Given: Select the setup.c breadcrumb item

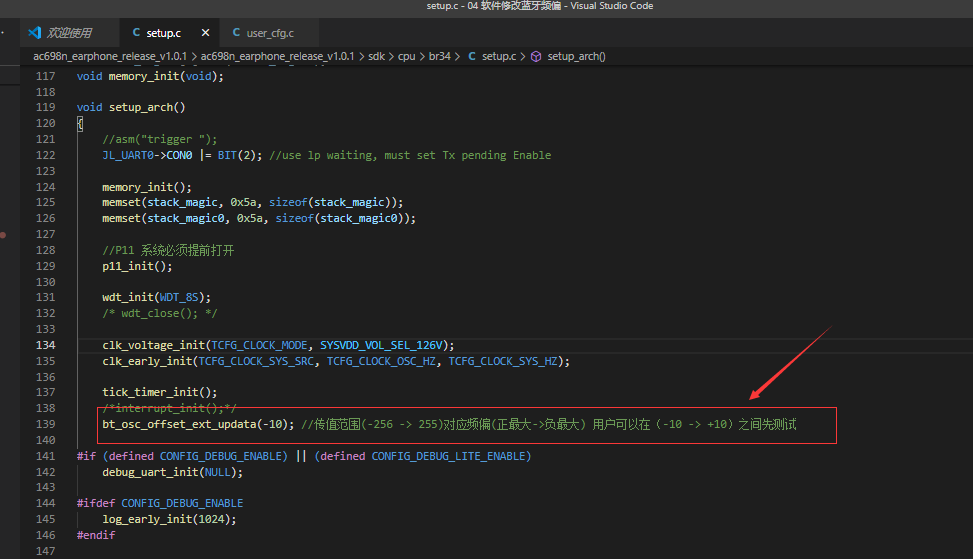Looking at the screenshot, I should click(x=499, y=56).
